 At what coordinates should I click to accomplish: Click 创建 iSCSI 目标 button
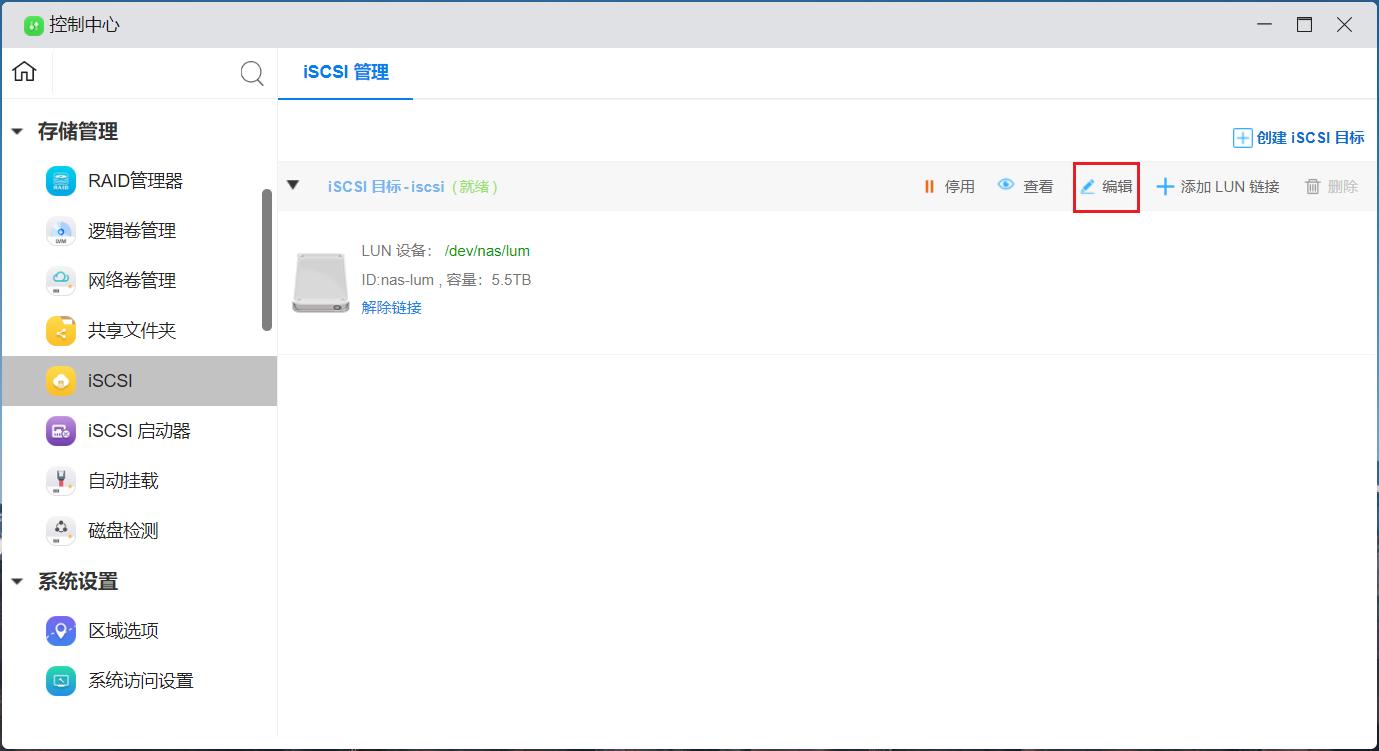pos(1298,138)
